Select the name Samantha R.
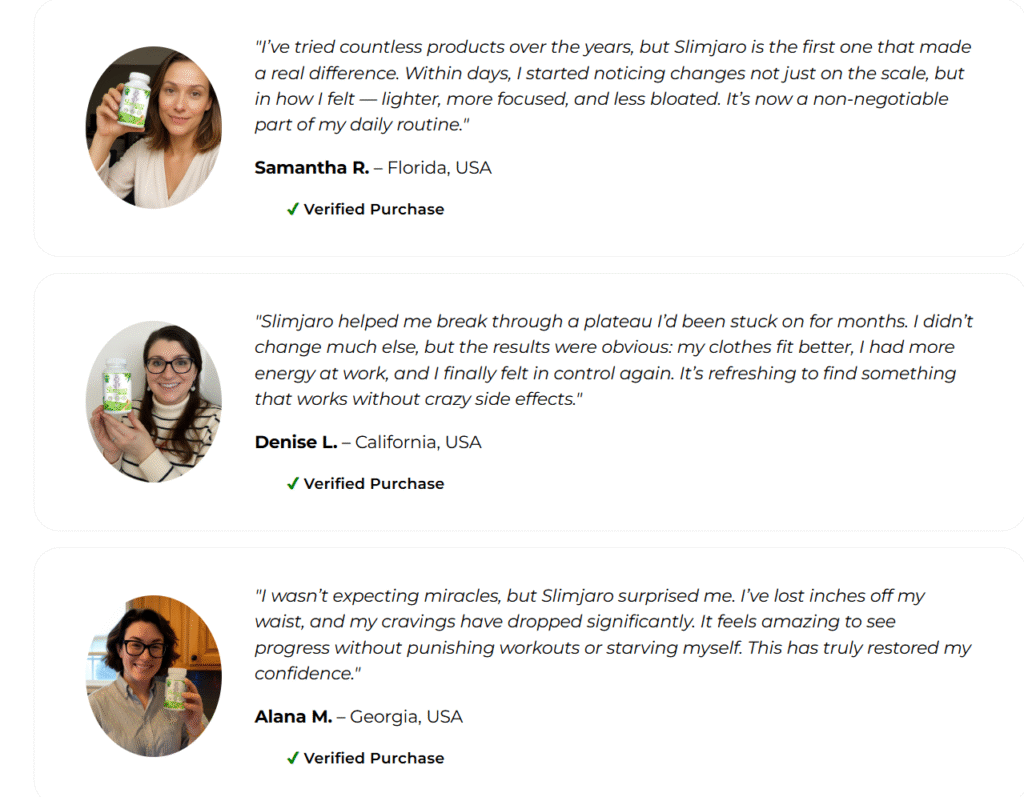1024x797 pixels. click(x=312, y=168)
